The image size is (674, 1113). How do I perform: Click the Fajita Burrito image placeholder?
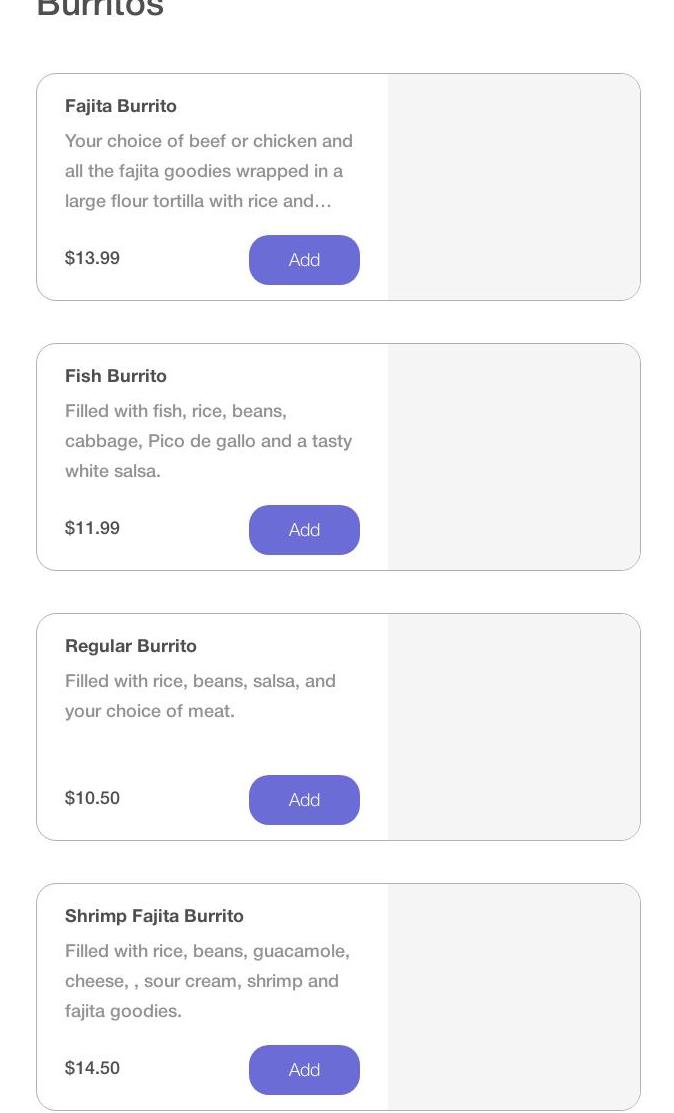coord(513,187)
